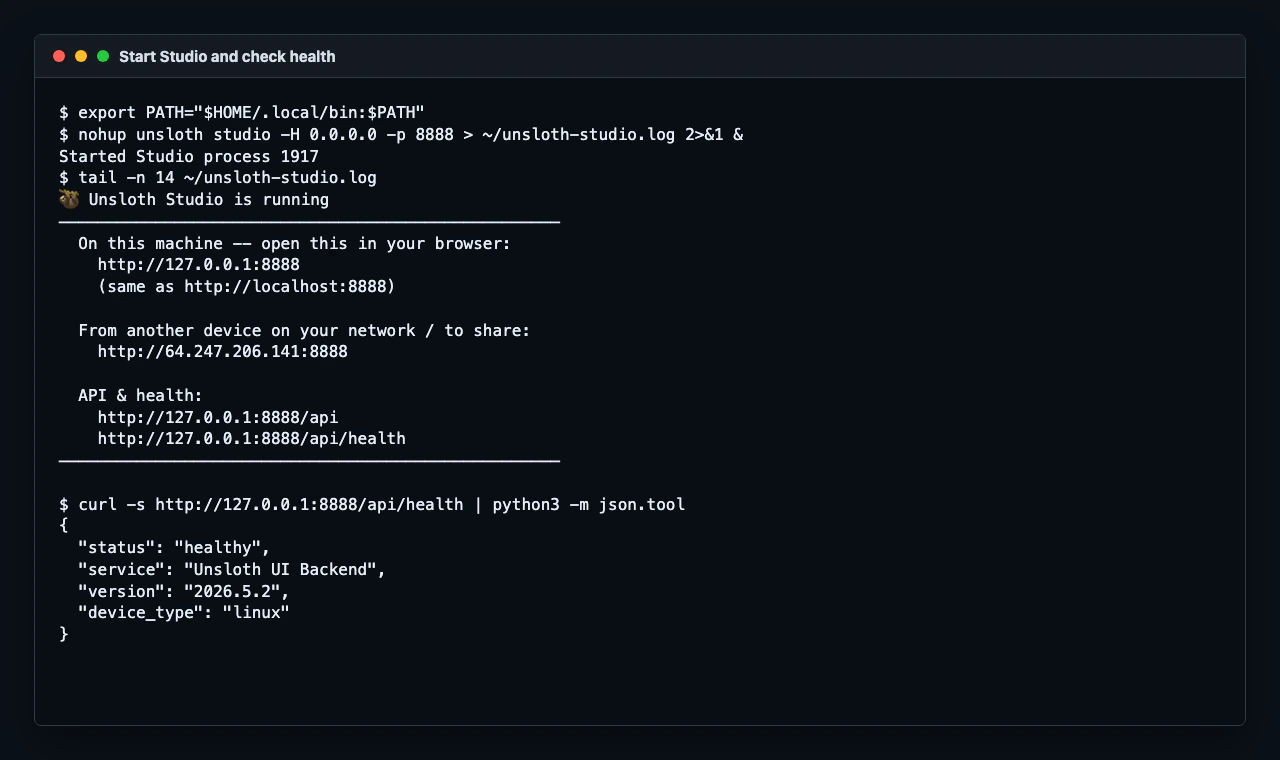The image size is (1280, 760).
Task: Minimize the window with the yellow button
Action: 81,56
